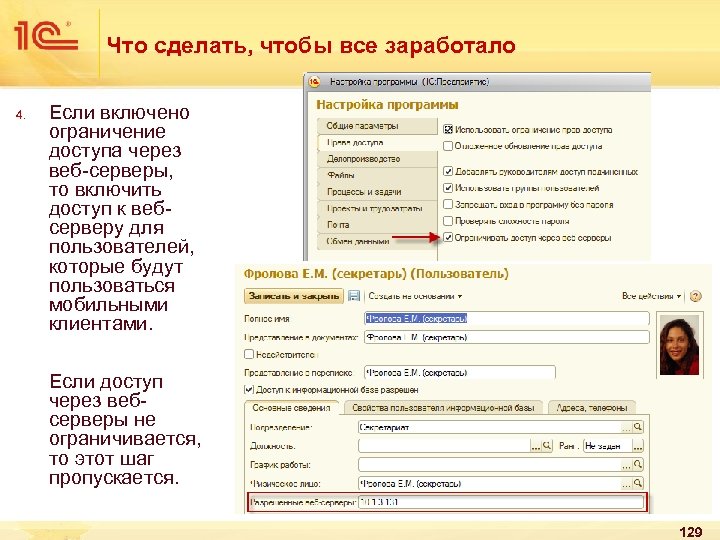Toggle the Использовать группы пользователей checkbox

(x=448, y=188)
